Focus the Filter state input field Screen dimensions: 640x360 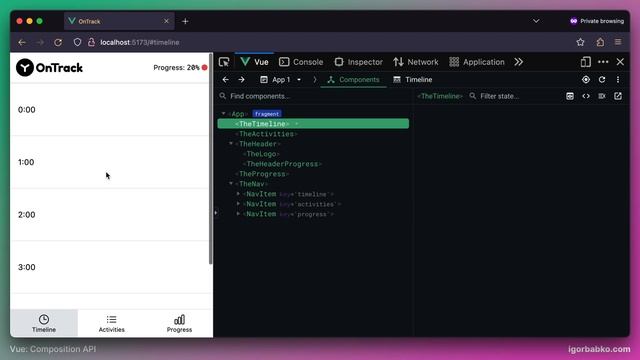pyautogui.click(x=514, y=96)
